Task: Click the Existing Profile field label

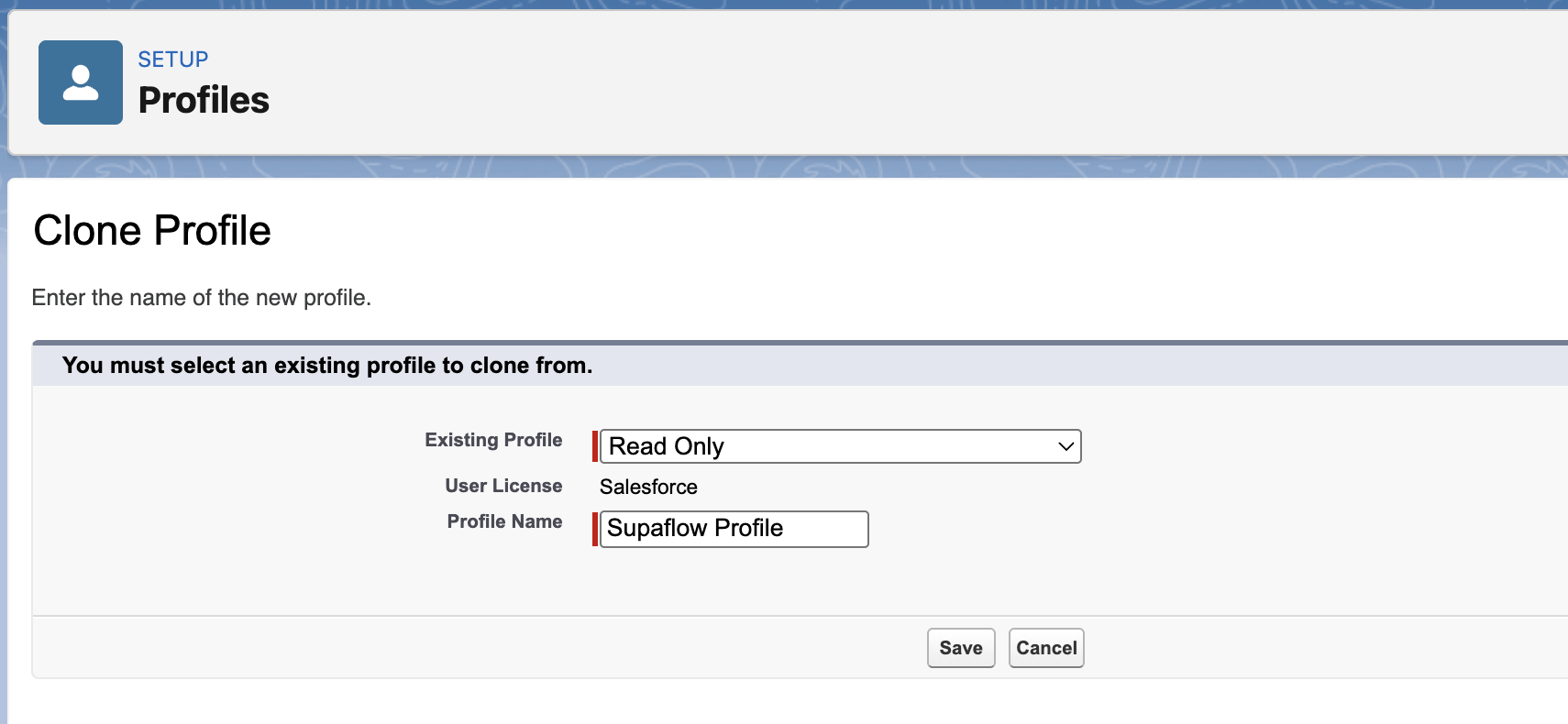Action: (x=493, y=440)
